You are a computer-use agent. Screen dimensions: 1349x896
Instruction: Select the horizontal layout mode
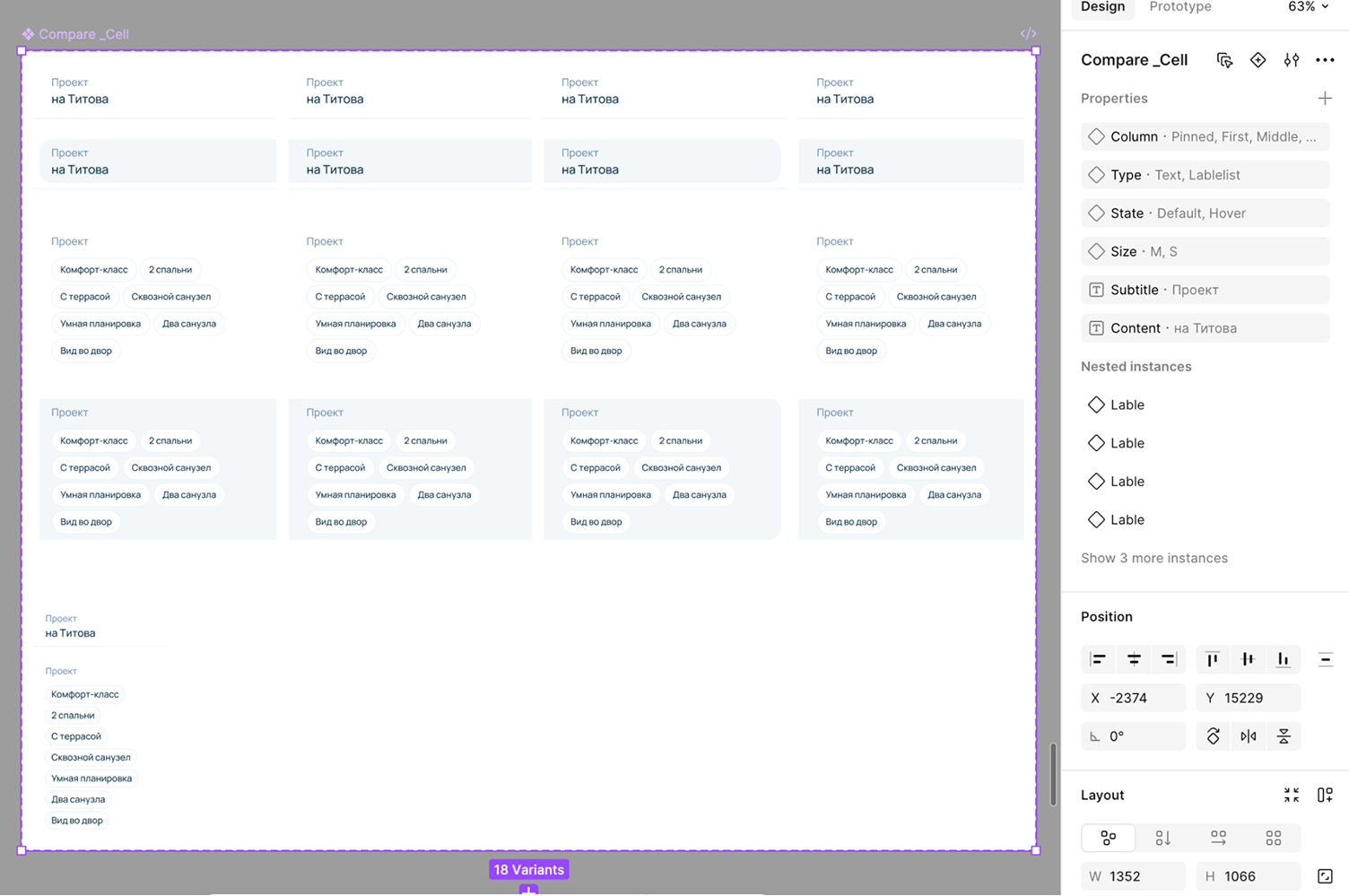pyautogui.click(x=1218, y=838)
